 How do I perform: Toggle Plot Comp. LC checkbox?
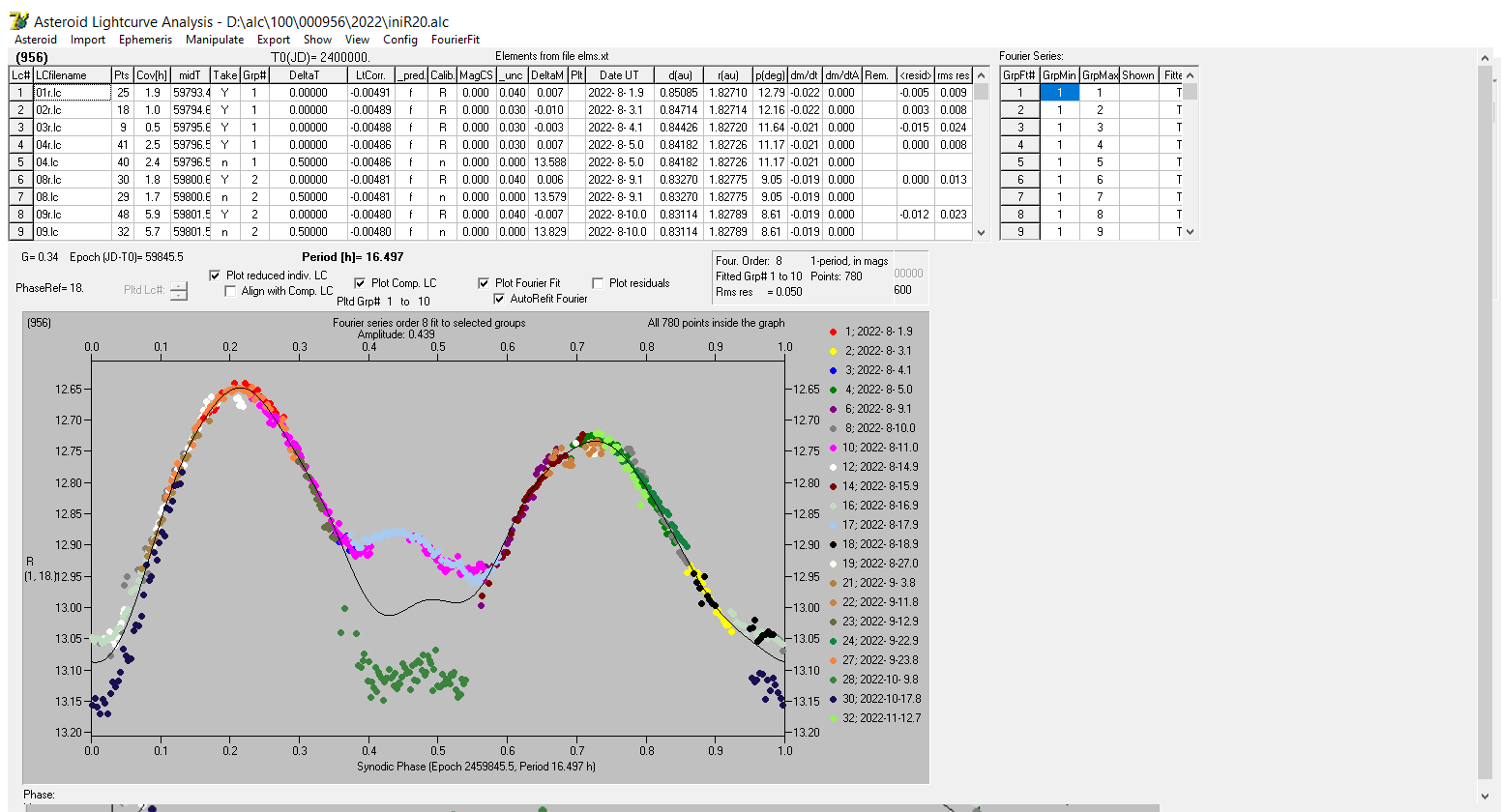(x=360, y=283)
